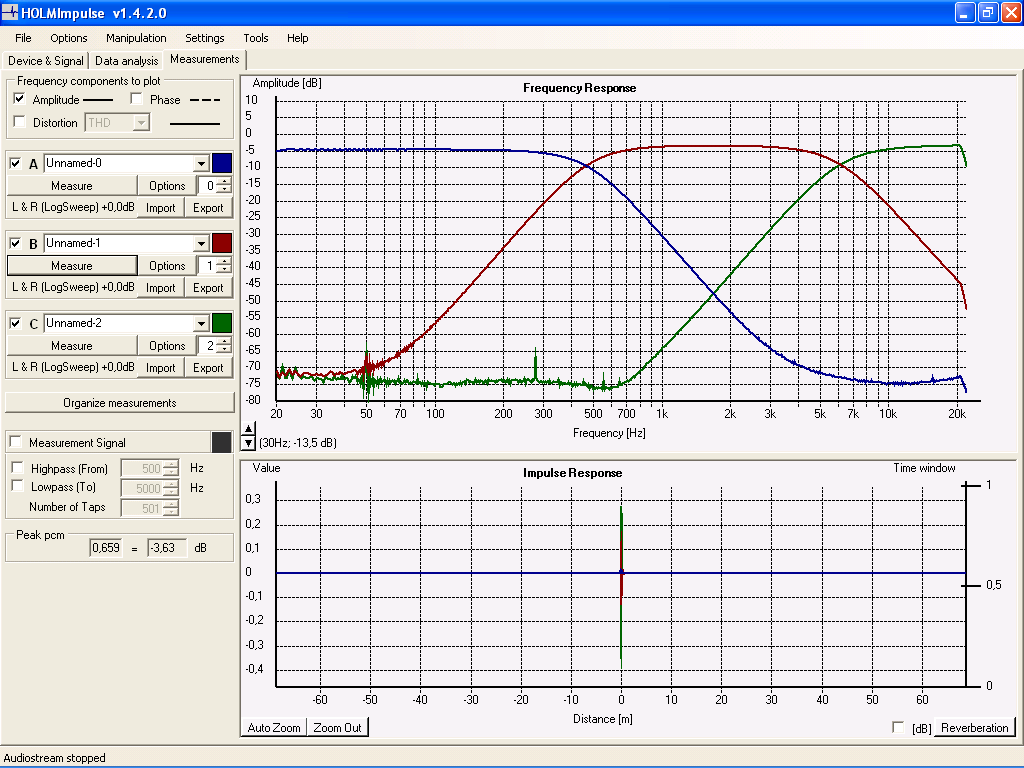Click the Auto Zoom button
This screenshot has height=768, width=1024.
click(274, 728)
